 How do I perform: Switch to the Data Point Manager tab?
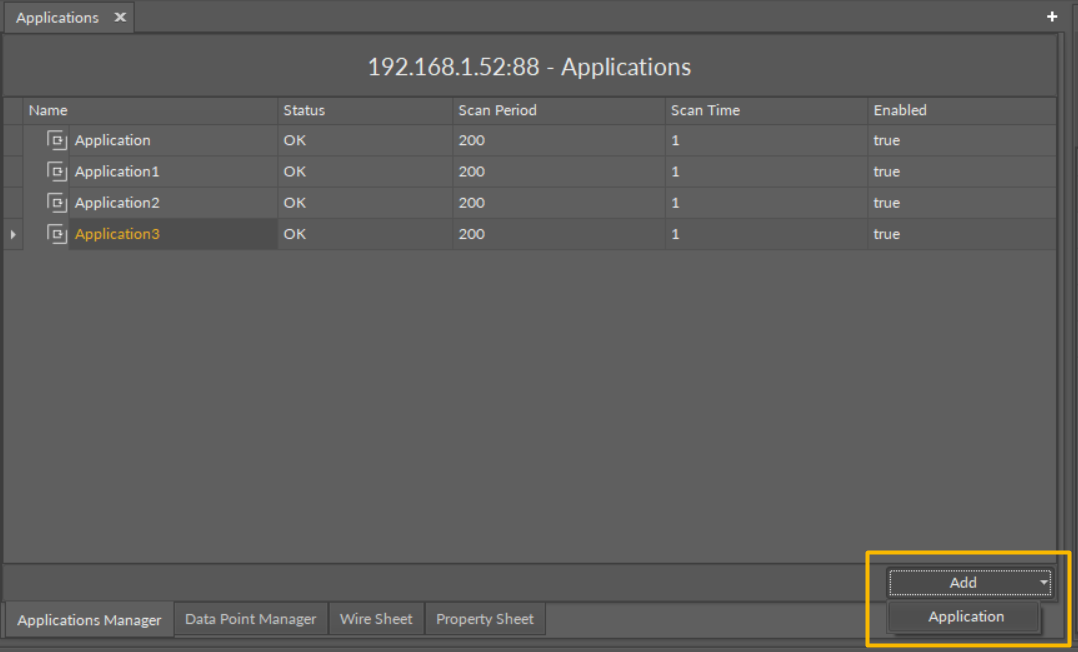click(x=250, y=619)
